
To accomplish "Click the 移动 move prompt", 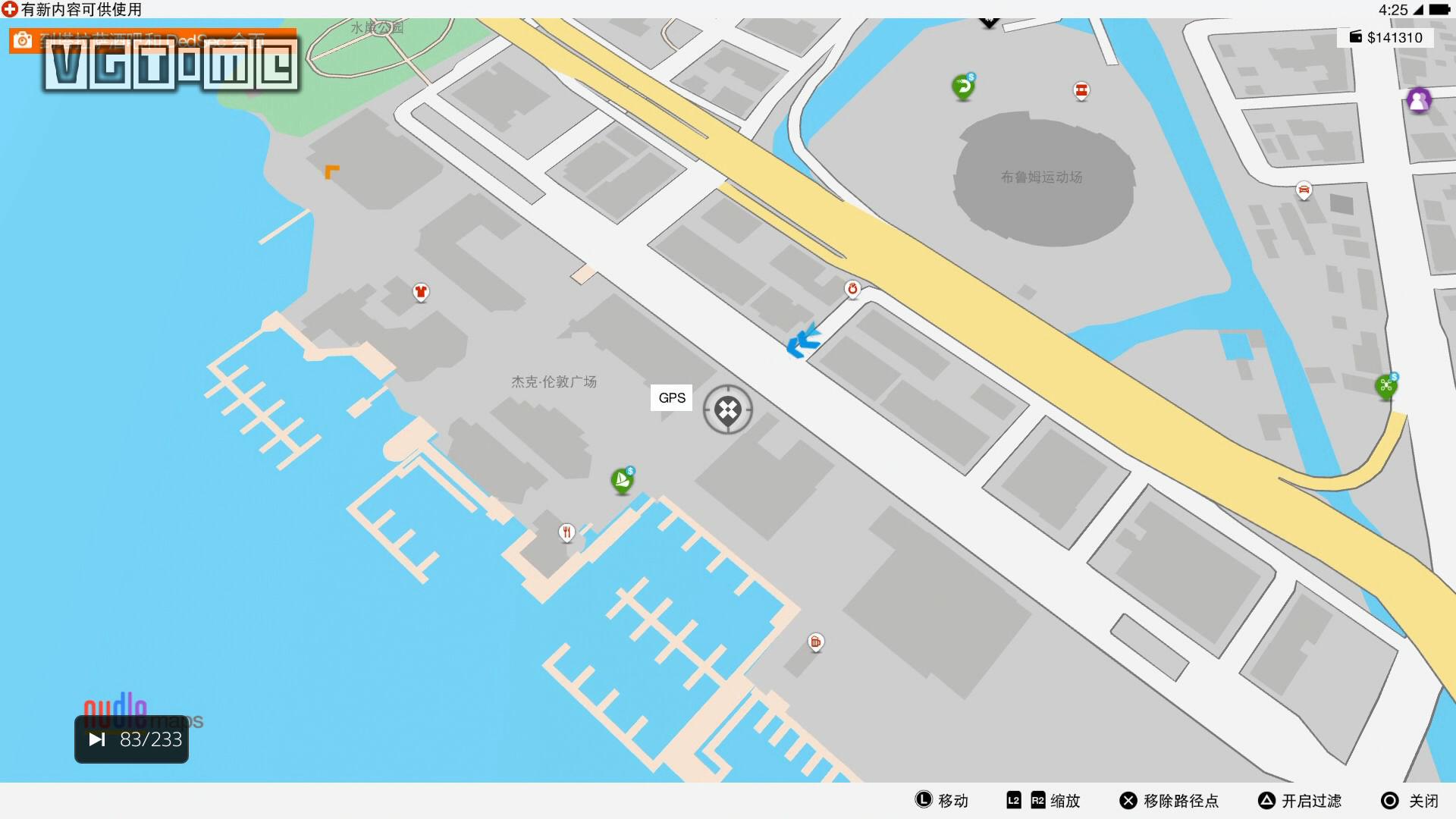I will coord(942,801).
